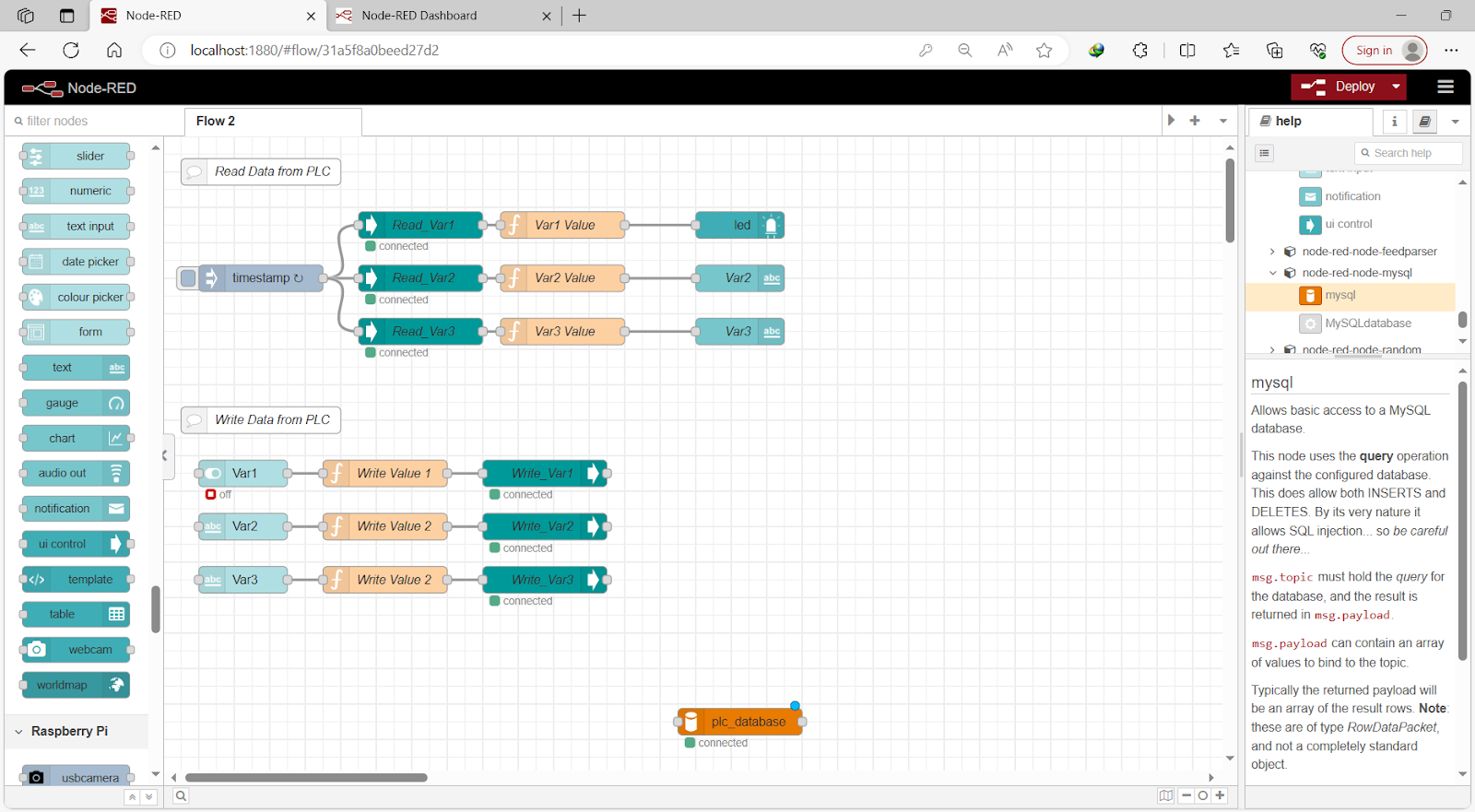Select the Read_Var1 node

point(421,225)
